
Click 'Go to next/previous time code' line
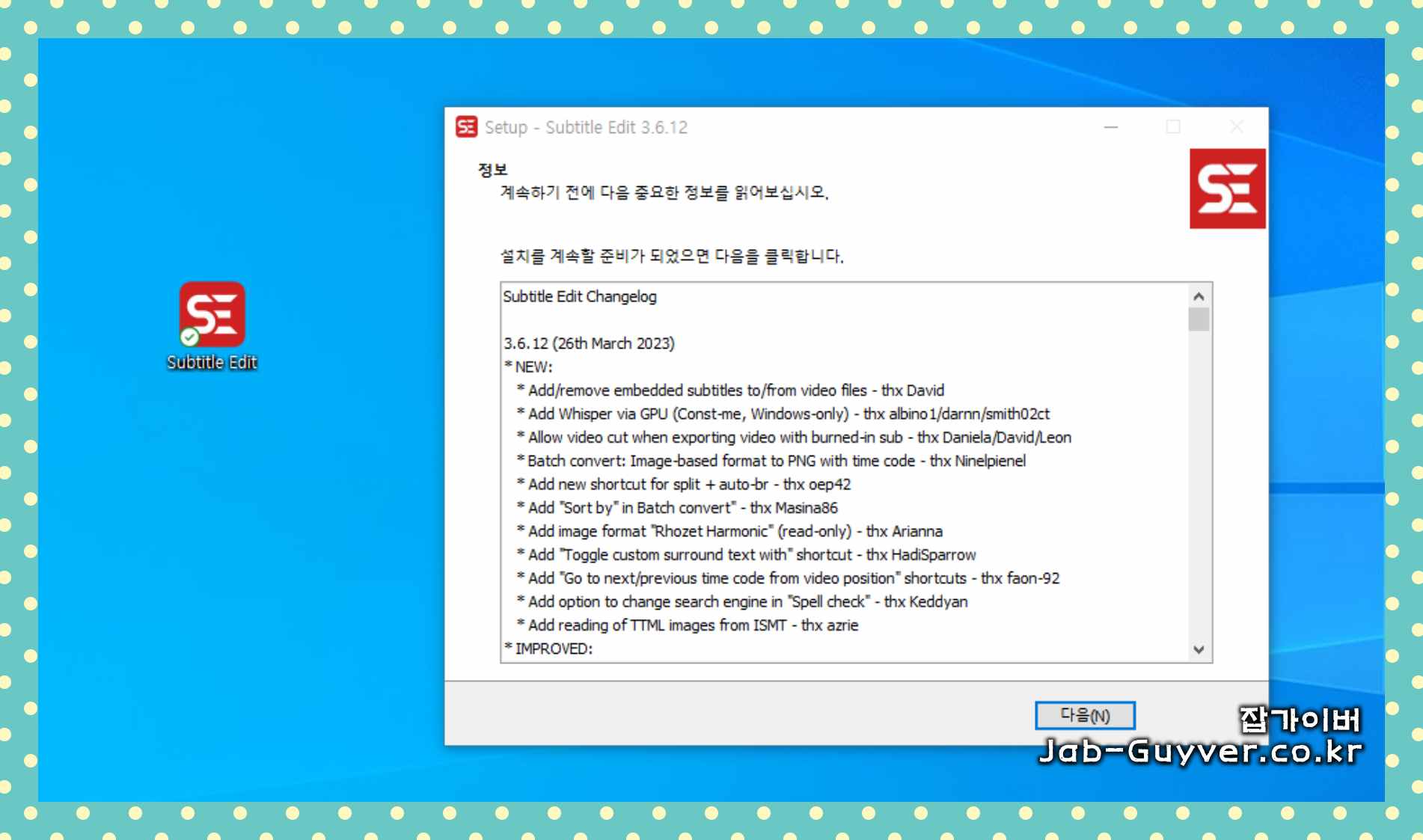788,578
